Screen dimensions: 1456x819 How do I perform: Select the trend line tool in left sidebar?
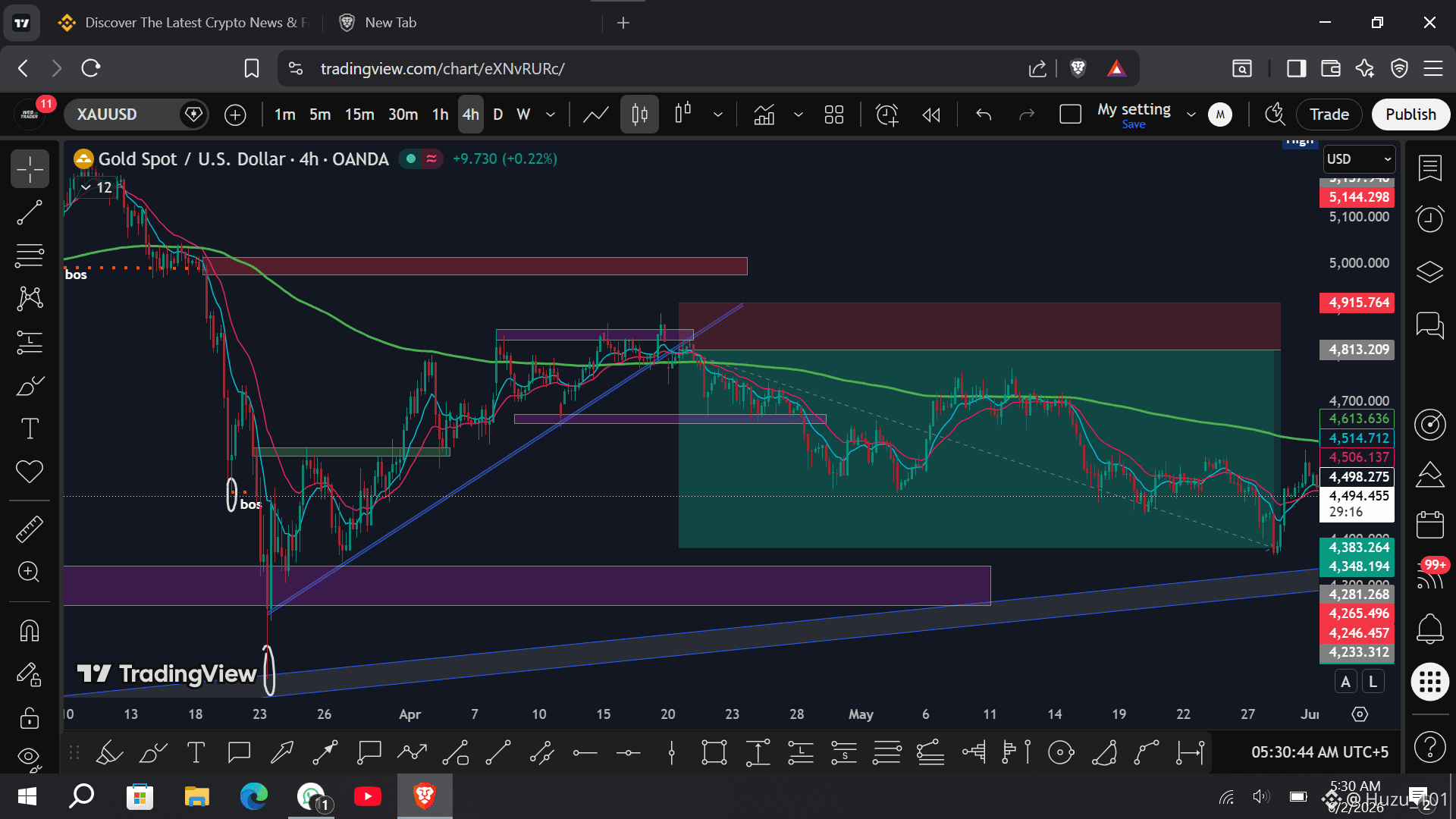coord(30,212)
